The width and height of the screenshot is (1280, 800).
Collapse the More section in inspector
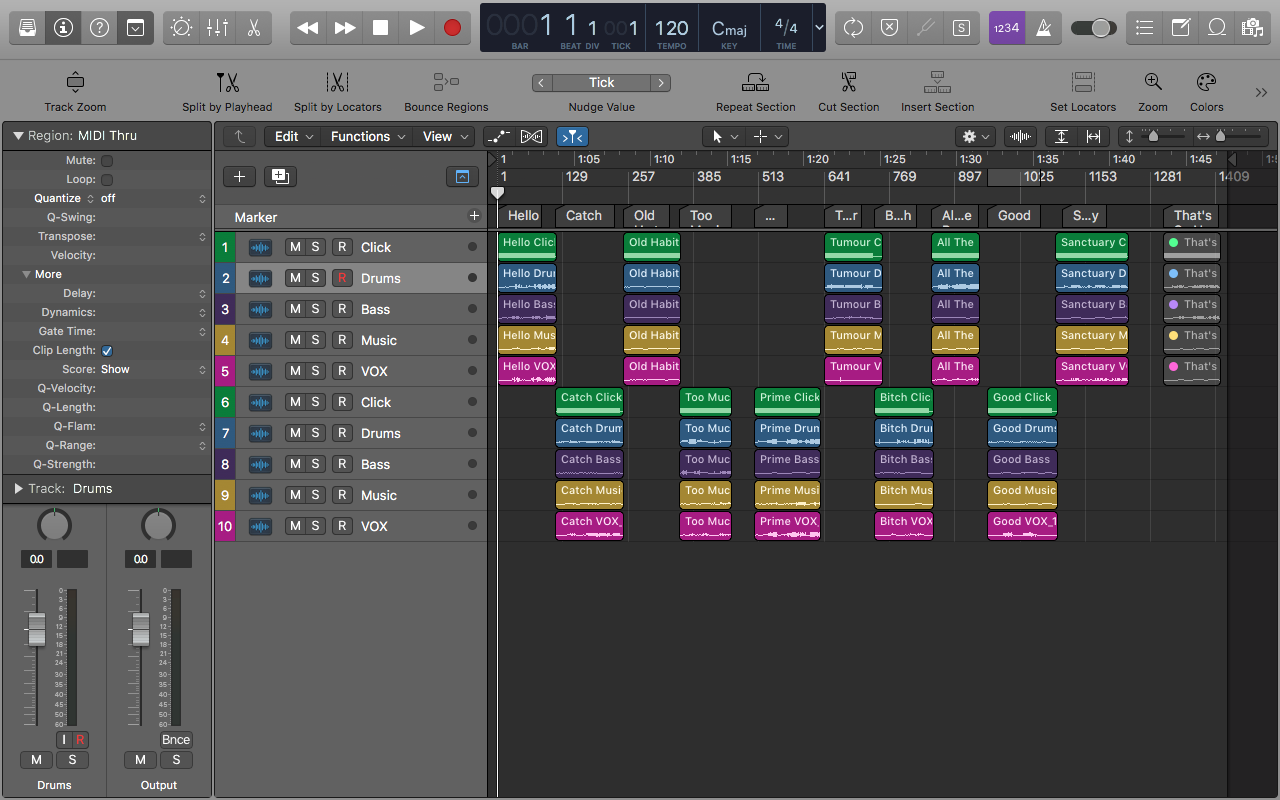[27, 275]
